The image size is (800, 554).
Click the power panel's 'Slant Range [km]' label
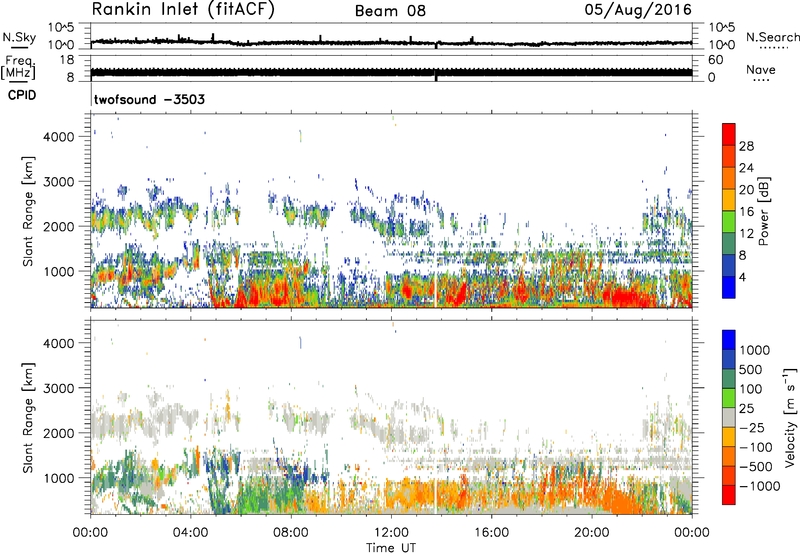[28, 211]
